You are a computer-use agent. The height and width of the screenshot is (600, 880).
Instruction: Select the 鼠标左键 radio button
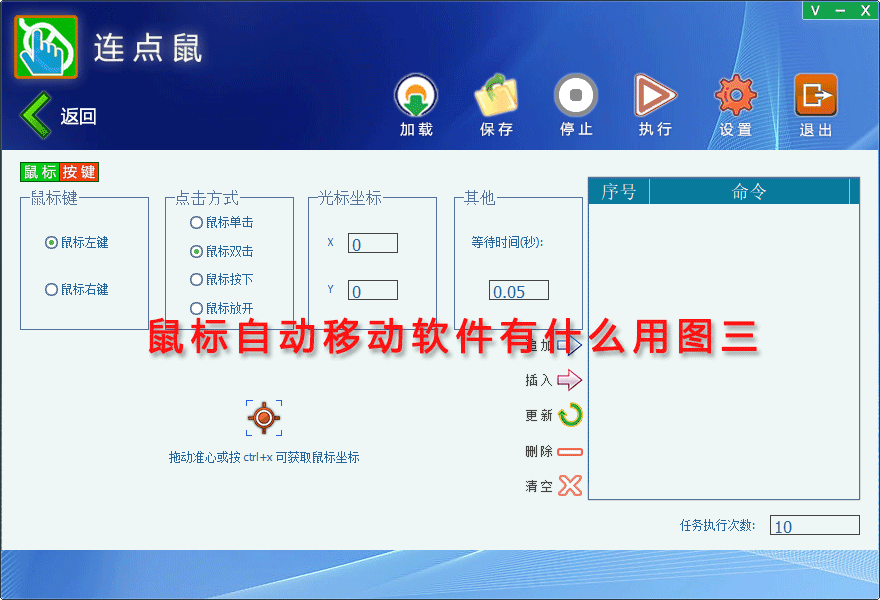[51, 242]
